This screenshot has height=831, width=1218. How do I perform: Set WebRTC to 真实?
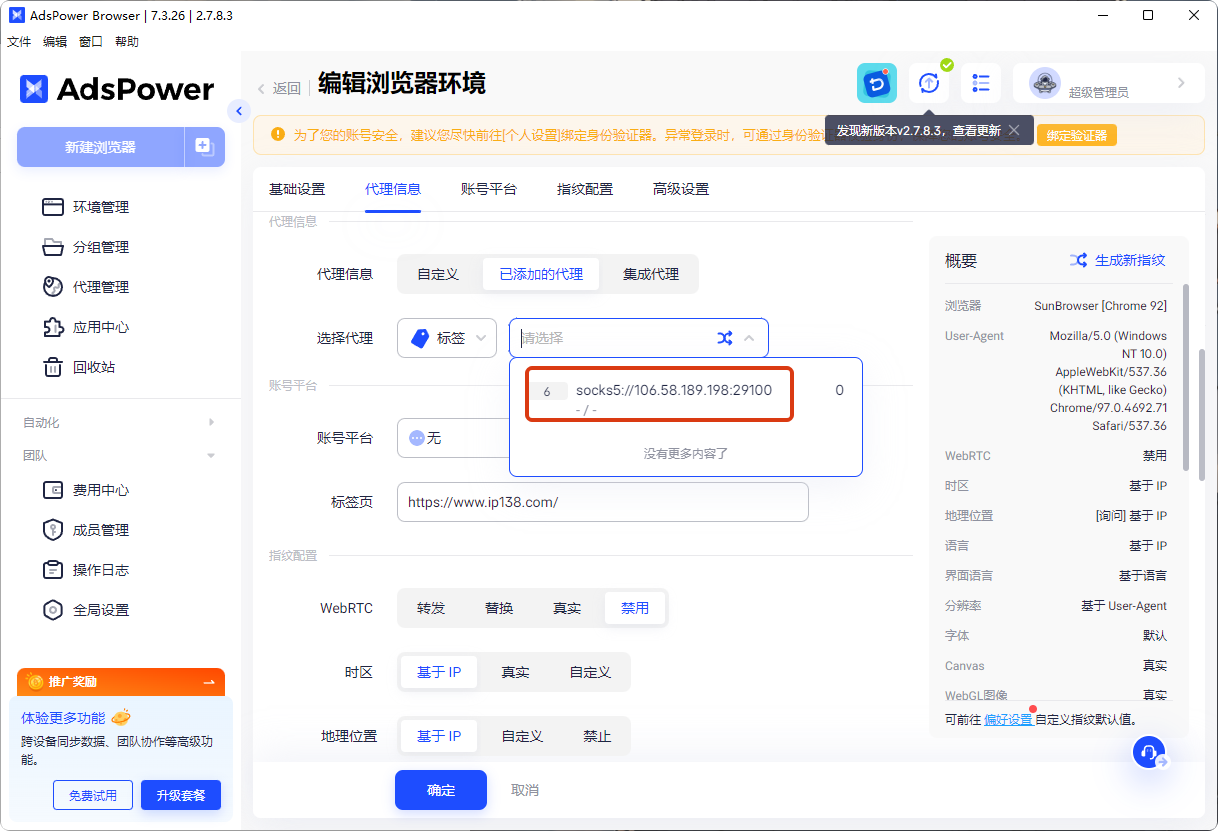tap(567, 608)
